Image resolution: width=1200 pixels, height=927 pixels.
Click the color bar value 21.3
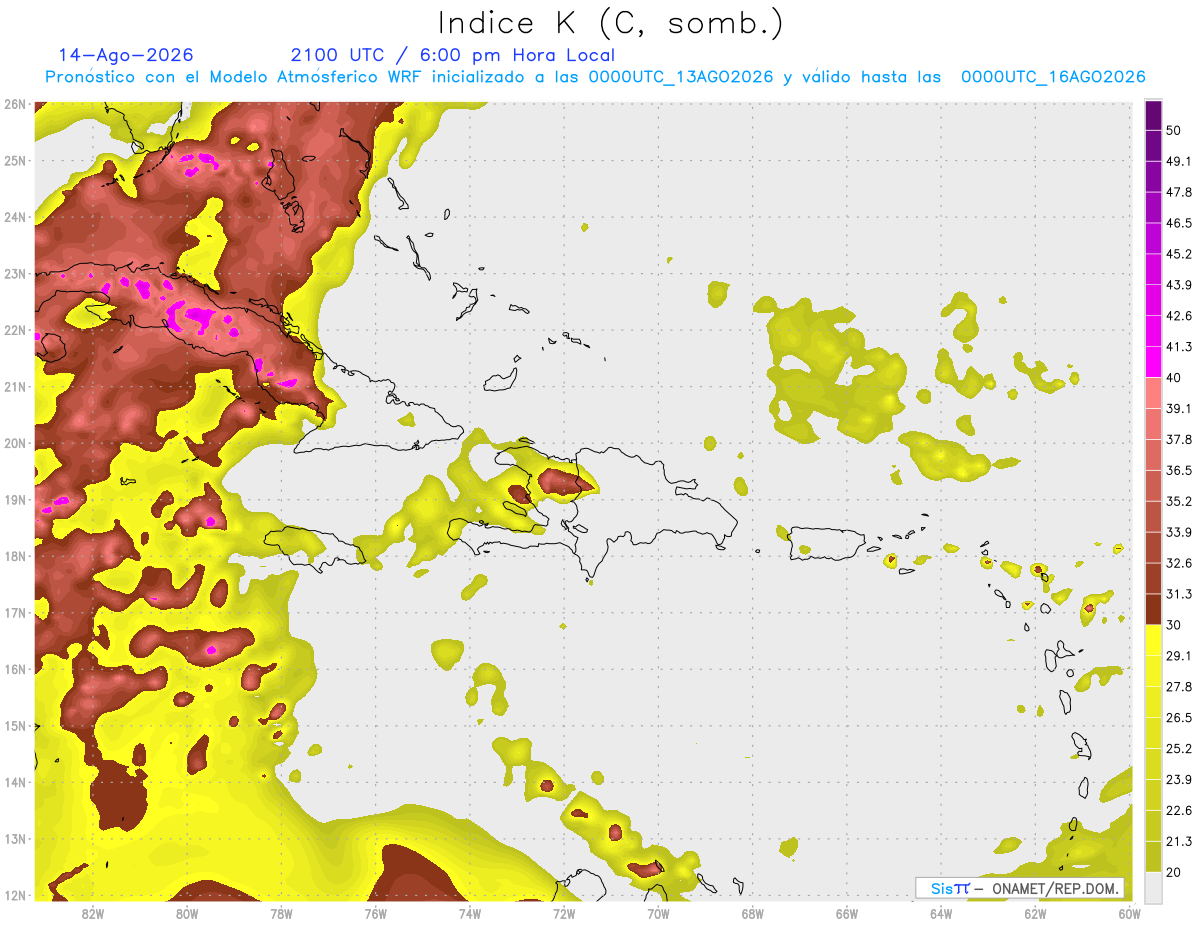1179,842
